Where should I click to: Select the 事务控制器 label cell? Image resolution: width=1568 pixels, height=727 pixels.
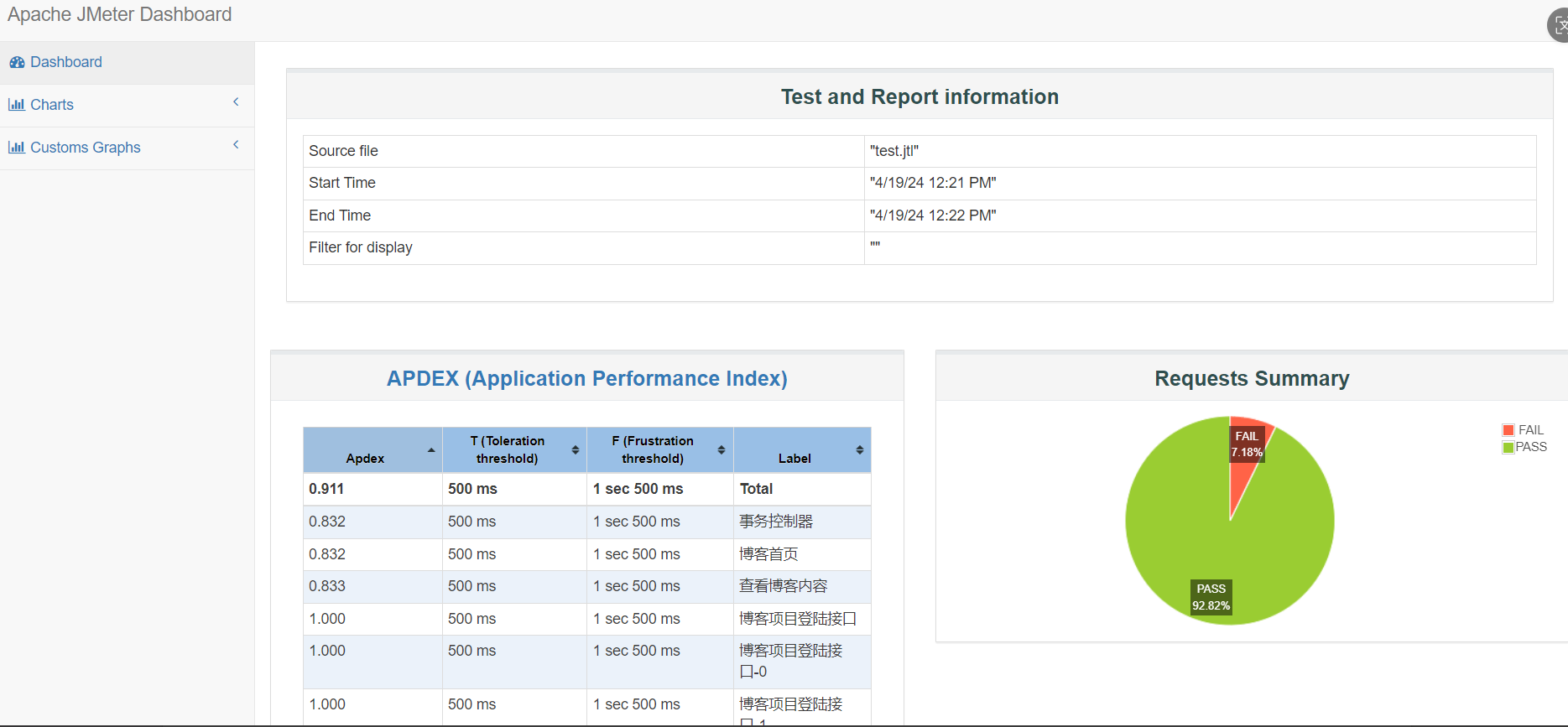point(802,522)
